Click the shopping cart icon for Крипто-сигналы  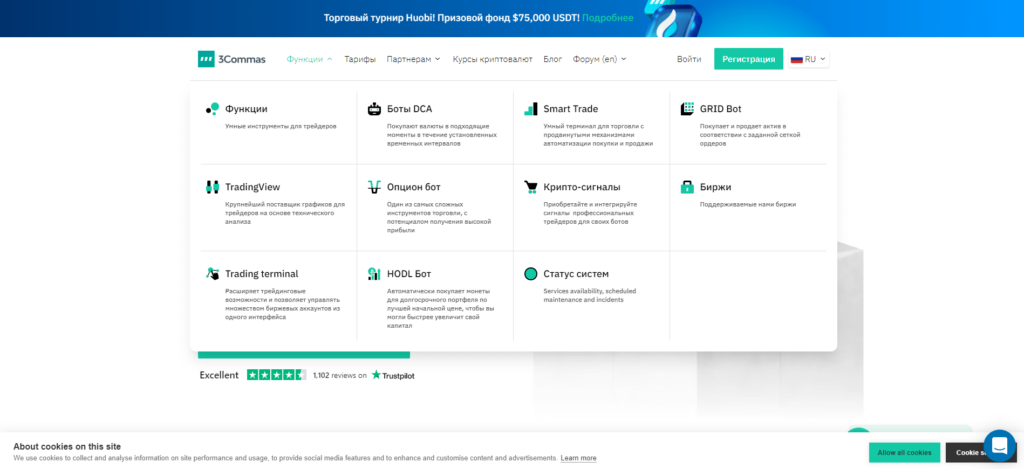point(530,187)
